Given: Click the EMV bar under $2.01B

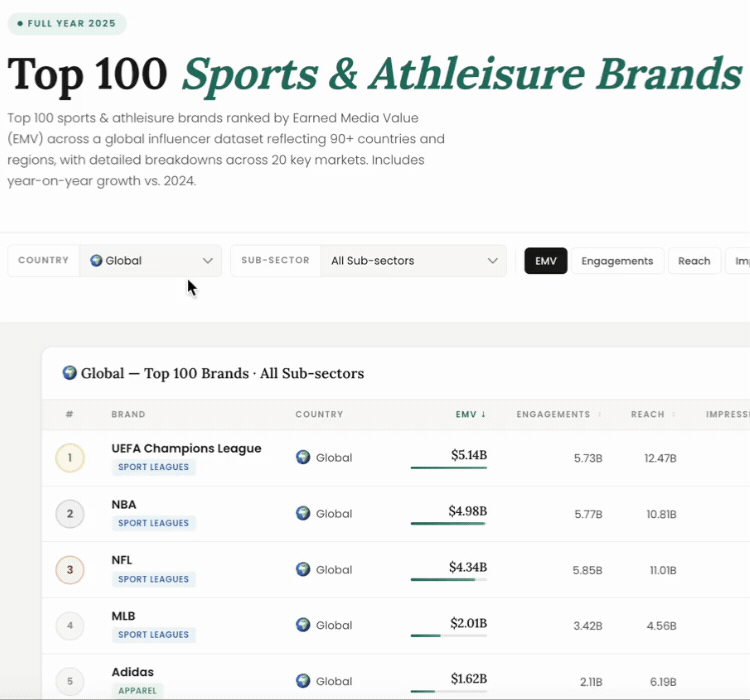Looking at the screenshot, I should pos(449,635).
